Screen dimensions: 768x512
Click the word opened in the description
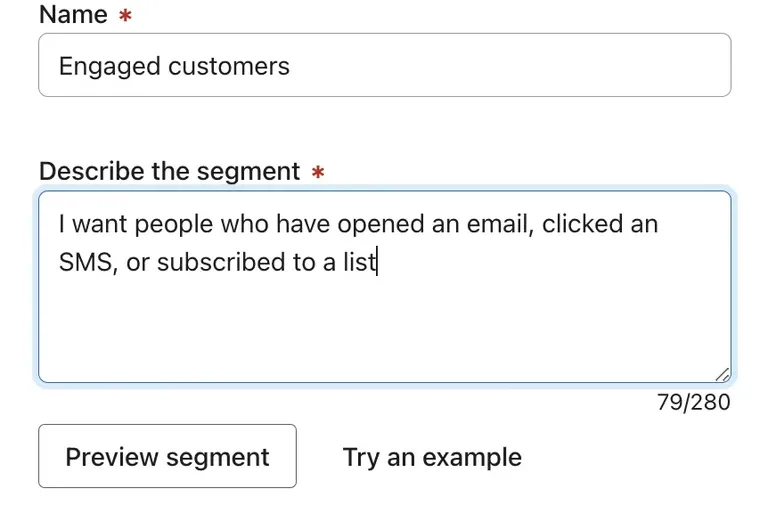tap(381, 223)
